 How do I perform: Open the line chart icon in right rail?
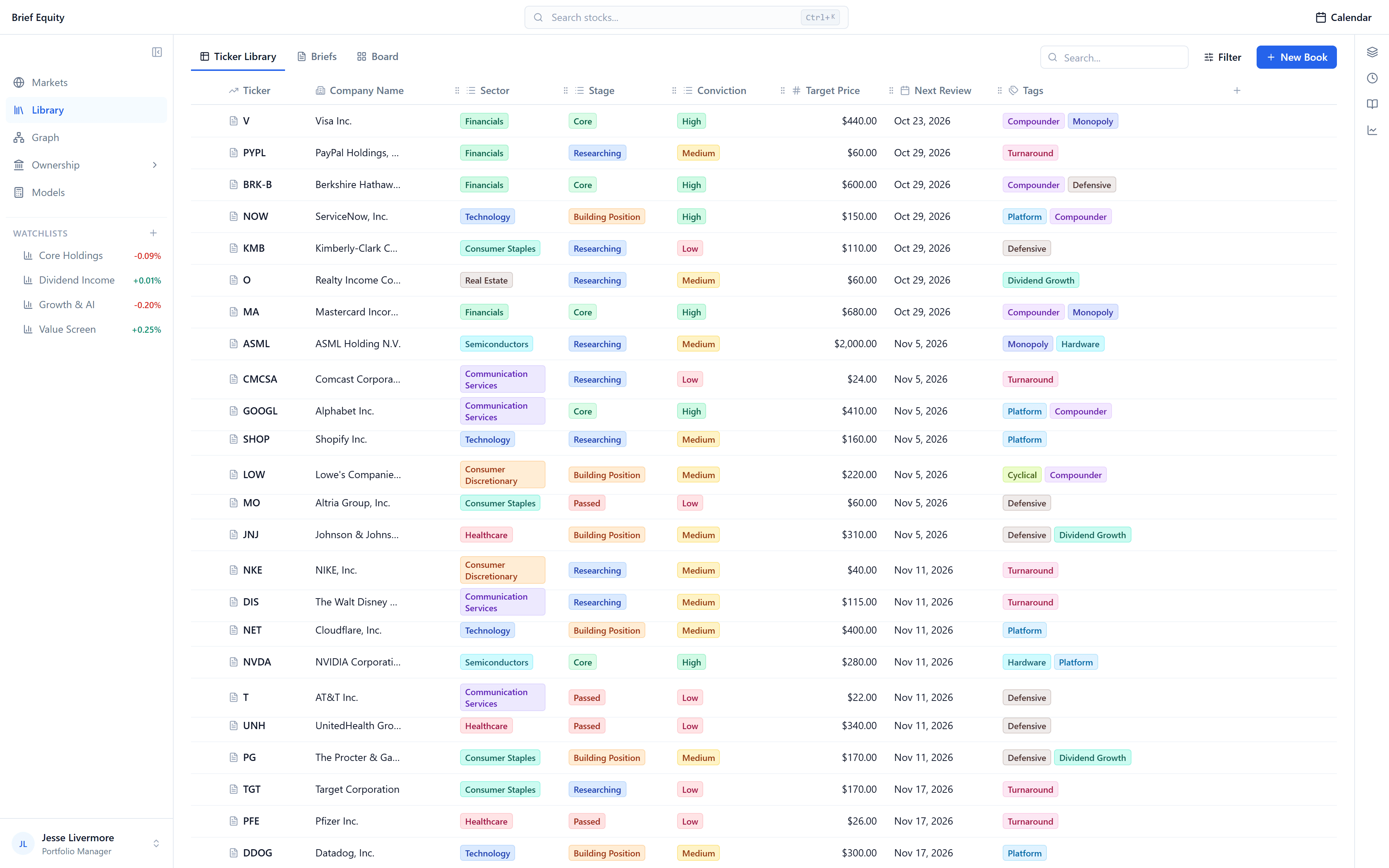point(1372,130)
